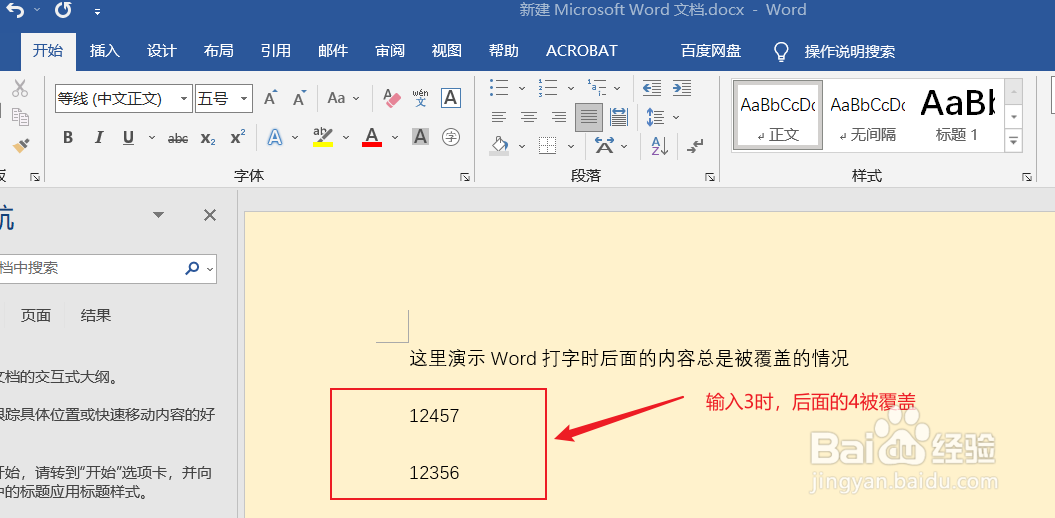The height and width of the screenshot is (518, 1055).
Task: Click the Cut scissors icon
Action: tap(20, 88)
